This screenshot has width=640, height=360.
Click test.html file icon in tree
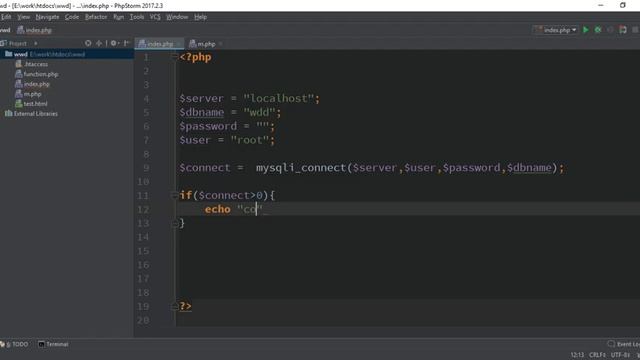(19, 104)
